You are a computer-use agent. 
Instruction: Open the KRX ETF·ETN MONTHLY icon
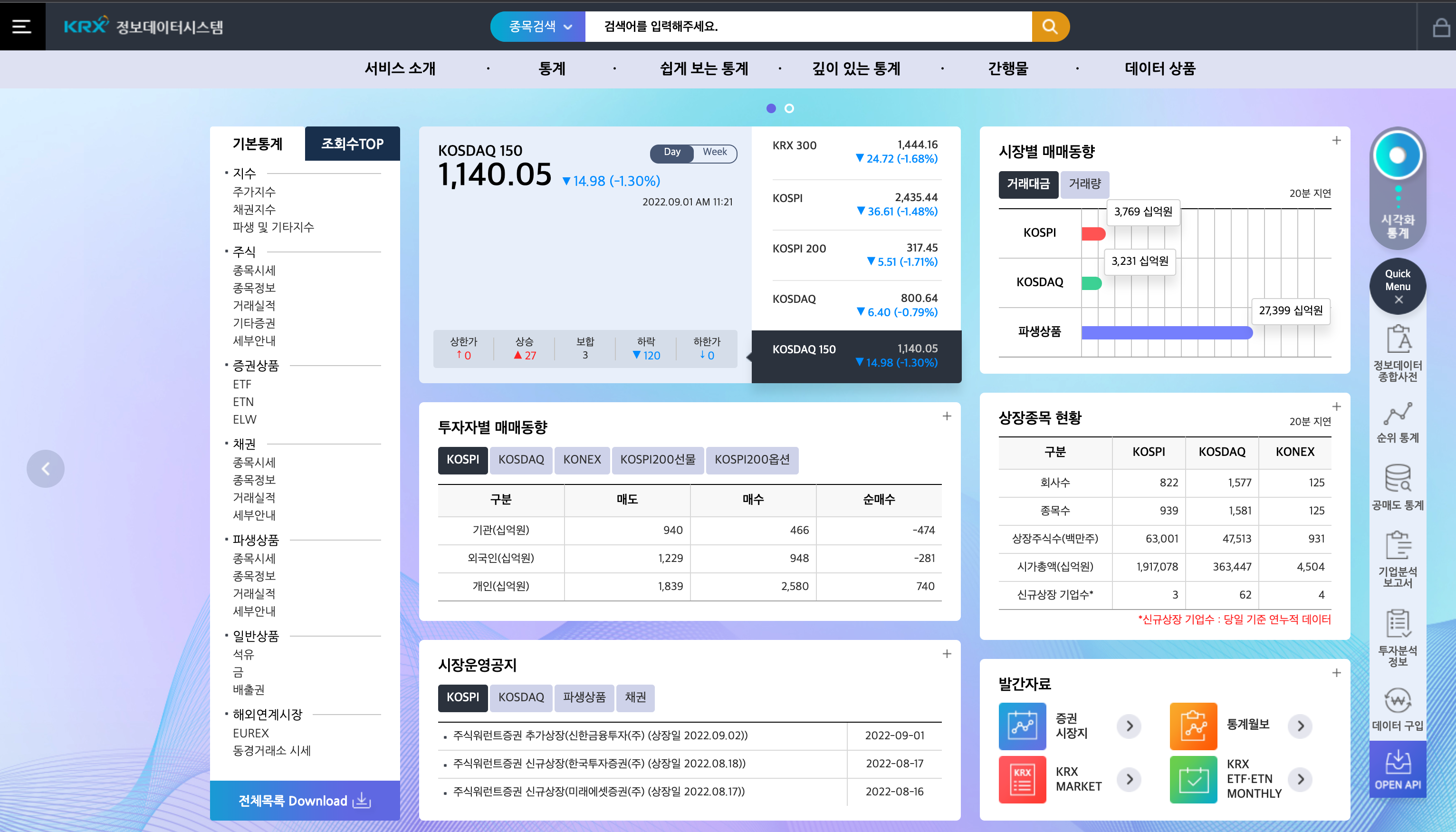coord(1193,779)
